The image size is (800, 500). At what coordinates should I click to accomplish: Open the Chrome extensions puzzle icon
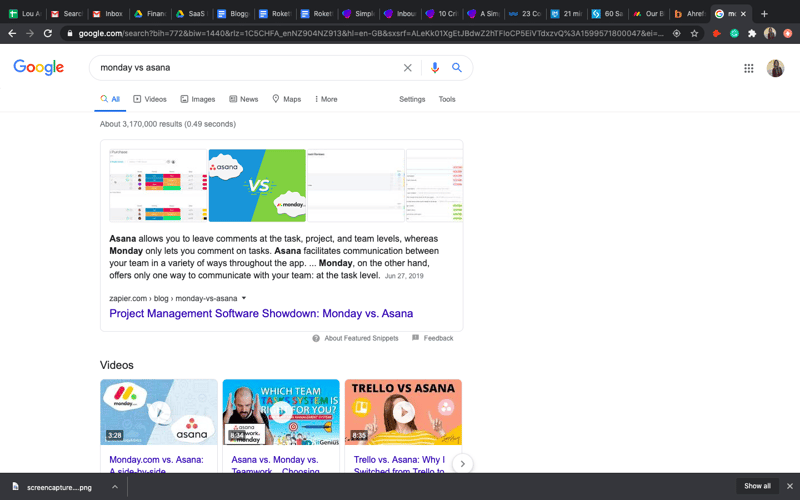coord(752,34)
